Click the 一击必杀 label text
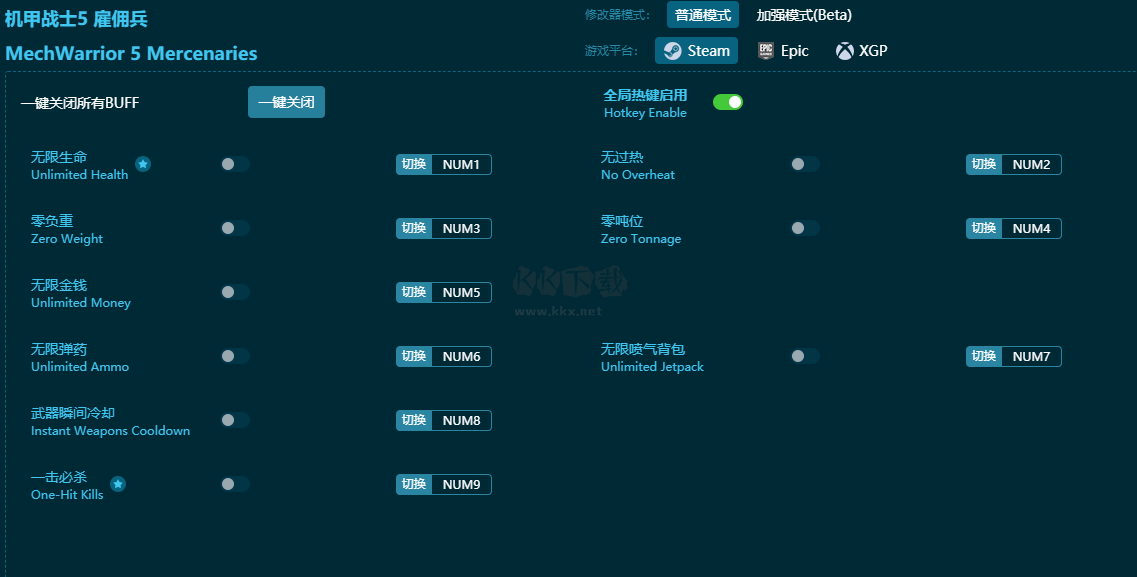The image size is (1137, 577). [59, 477]
